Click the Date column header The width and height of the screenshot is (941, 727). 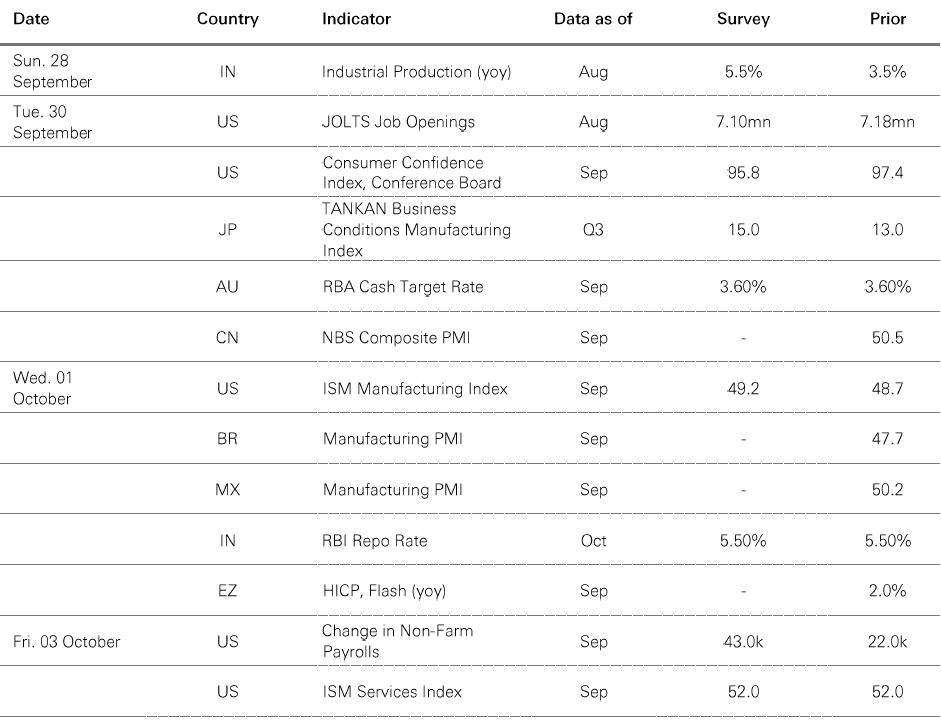click(31, 19)
